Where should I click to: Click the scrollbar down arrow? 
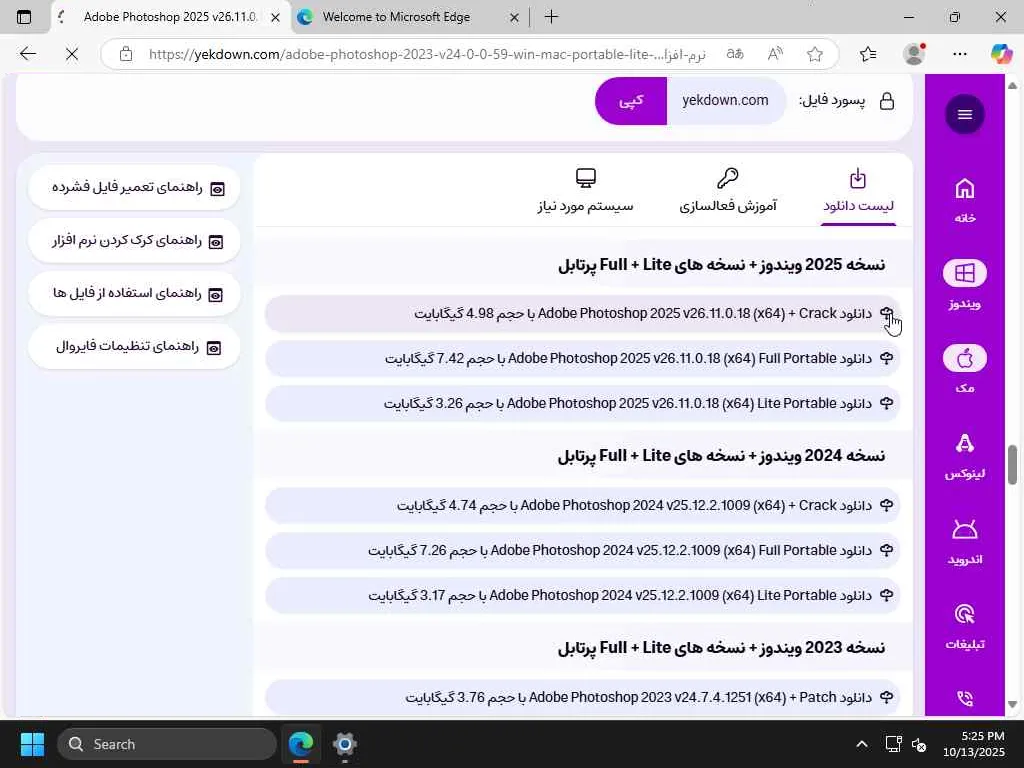[1012, 705]
